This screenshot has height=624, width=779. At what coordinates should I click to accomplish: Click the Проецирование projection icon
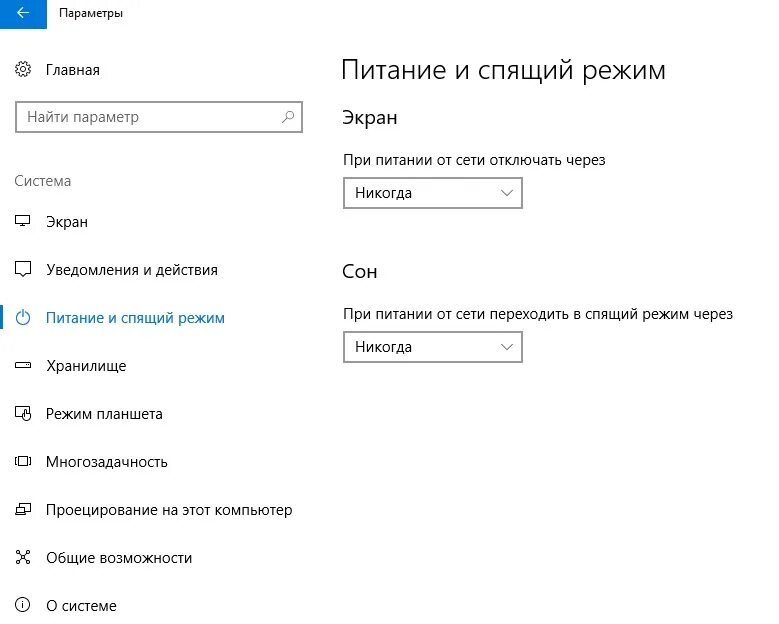(23, 510)
